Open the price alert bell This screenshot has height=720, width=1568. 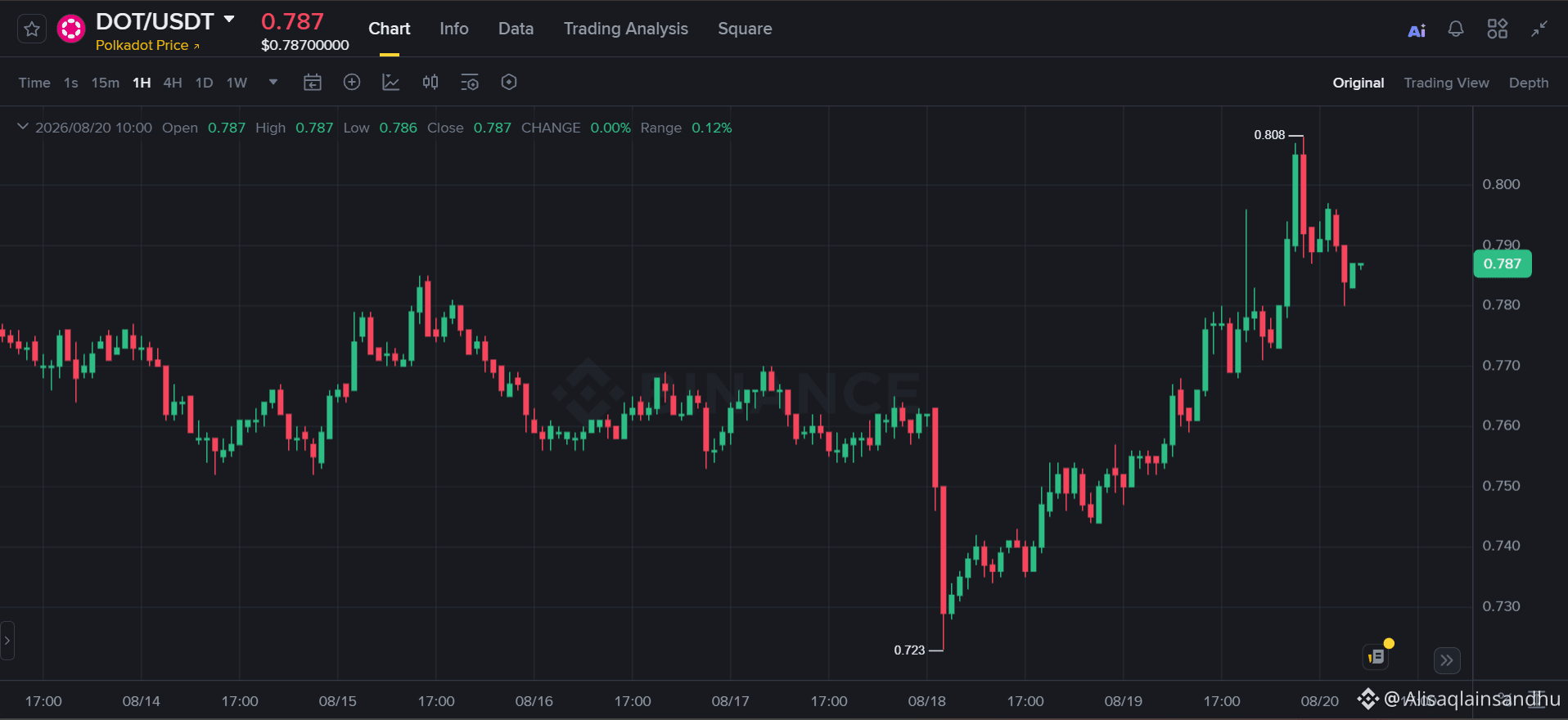tap(1456, 29)
